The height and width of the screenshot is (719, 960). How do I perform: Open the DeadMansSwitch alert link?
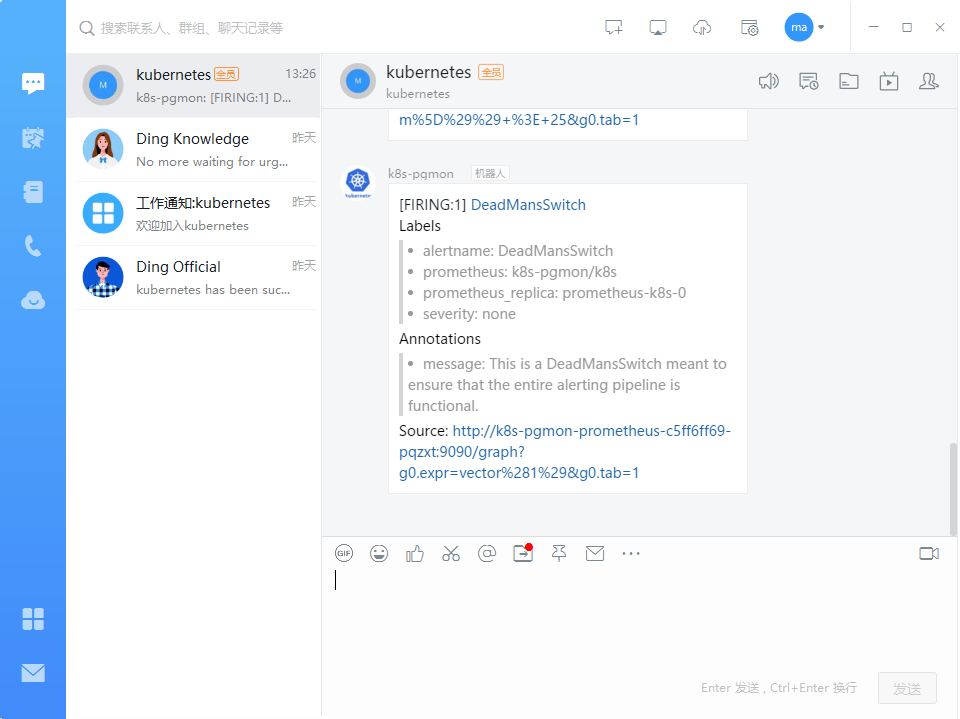click(x=528, y=205)
